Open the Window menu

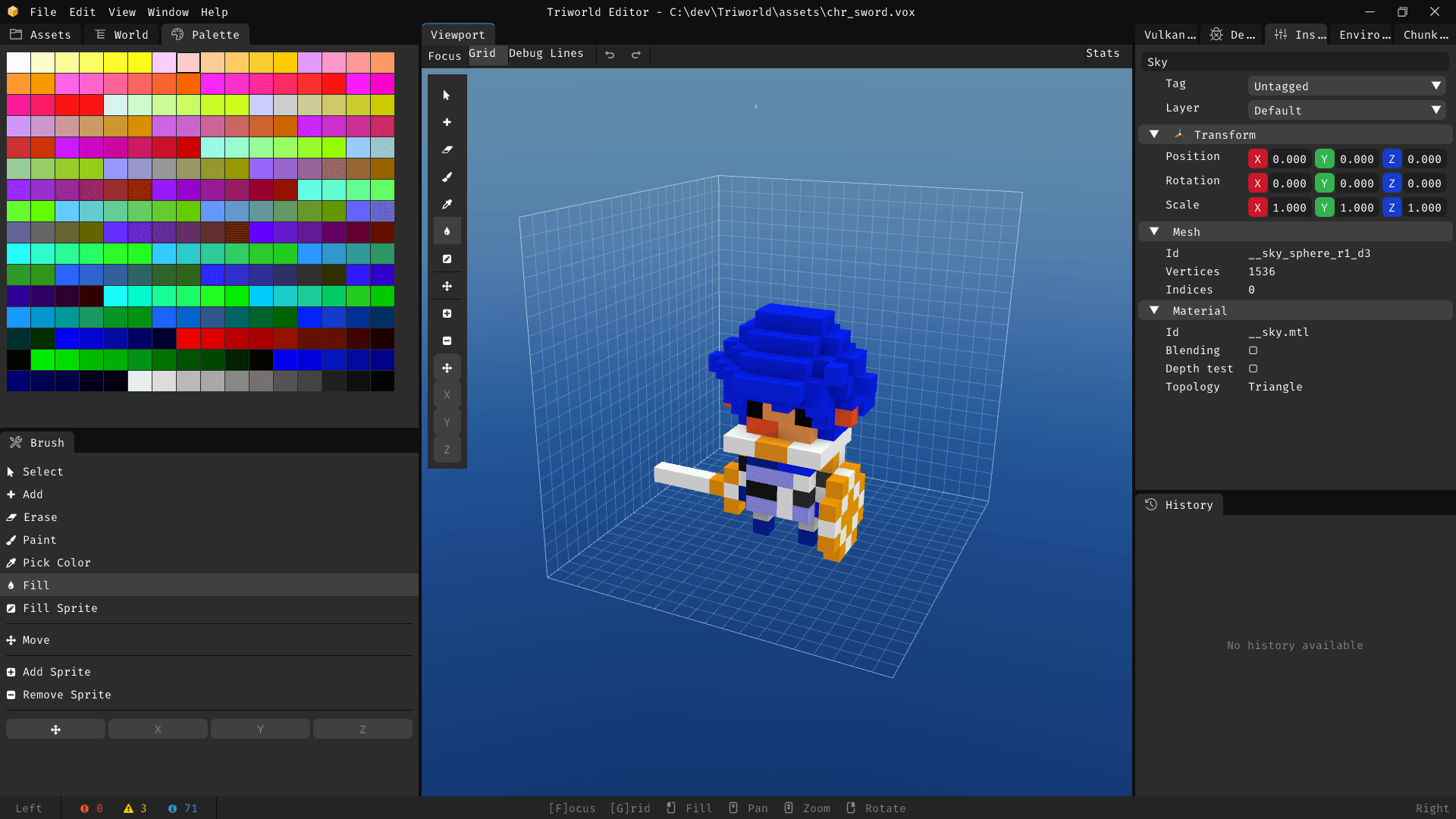pyautogui.click(x=168, y=12)
